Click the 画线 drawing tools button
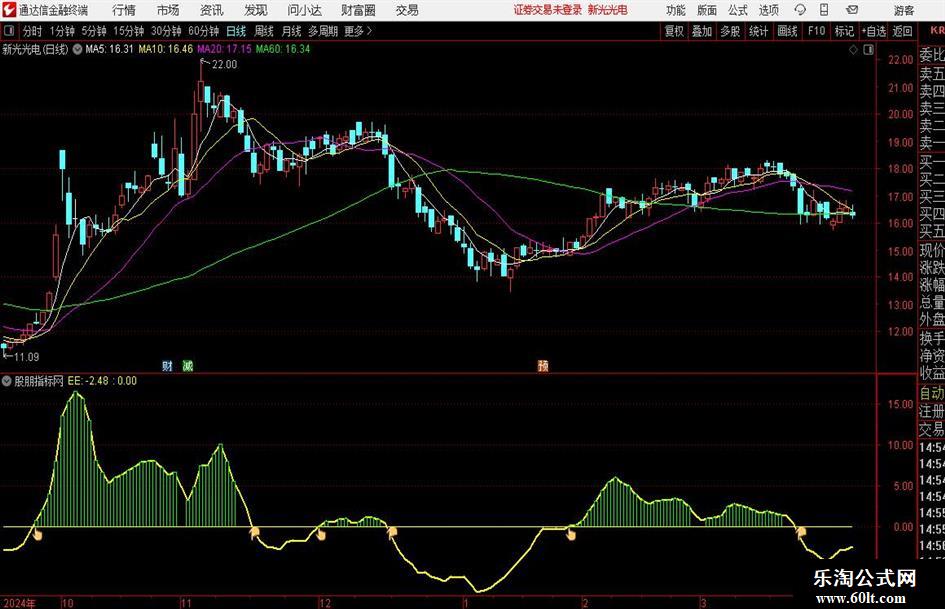 pyautogui.click(x=787, y=31)
